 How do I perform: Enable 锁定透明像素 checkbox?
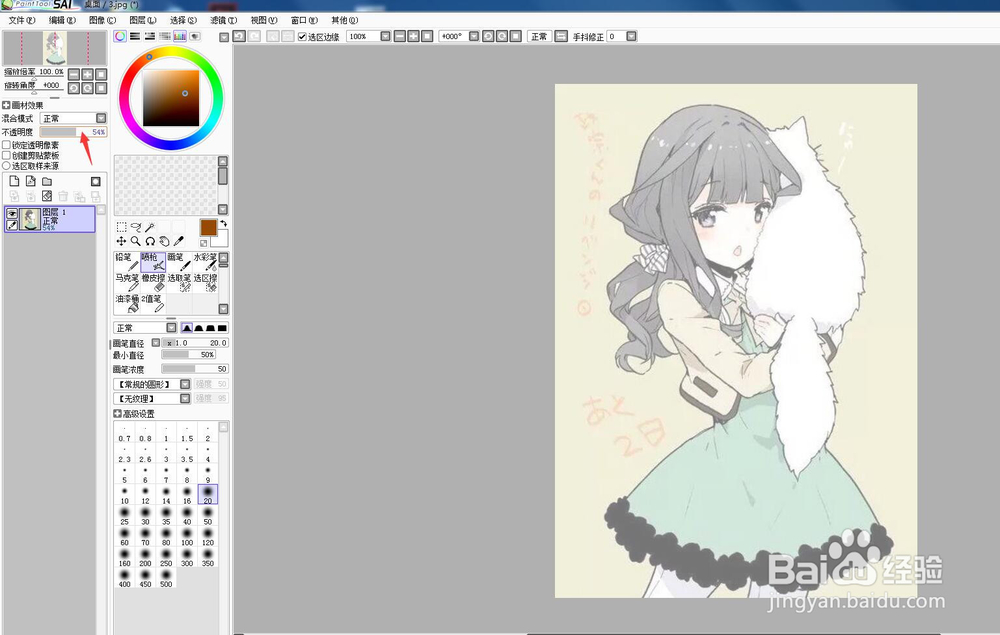pos(6,145)
